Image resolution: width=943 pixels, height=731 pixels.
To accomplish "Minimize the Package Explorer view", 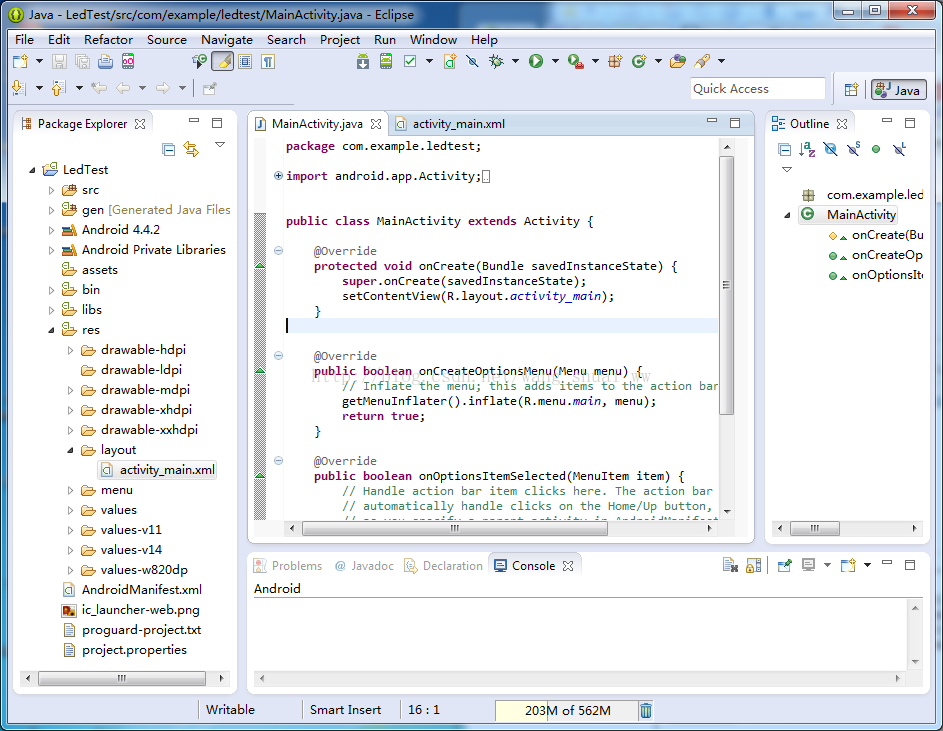I will [x=194, y=121].
